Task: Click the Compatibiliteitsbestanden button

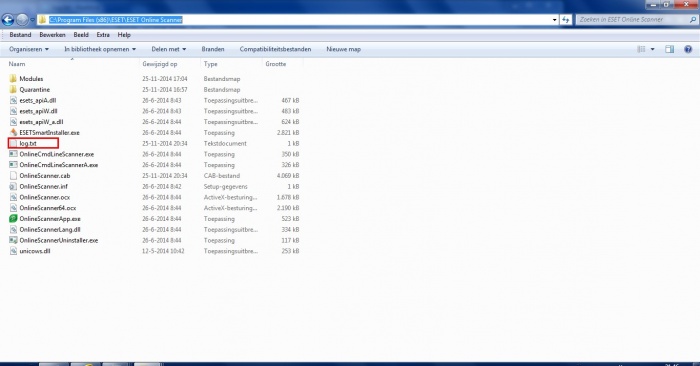Action: coord(275,49)
